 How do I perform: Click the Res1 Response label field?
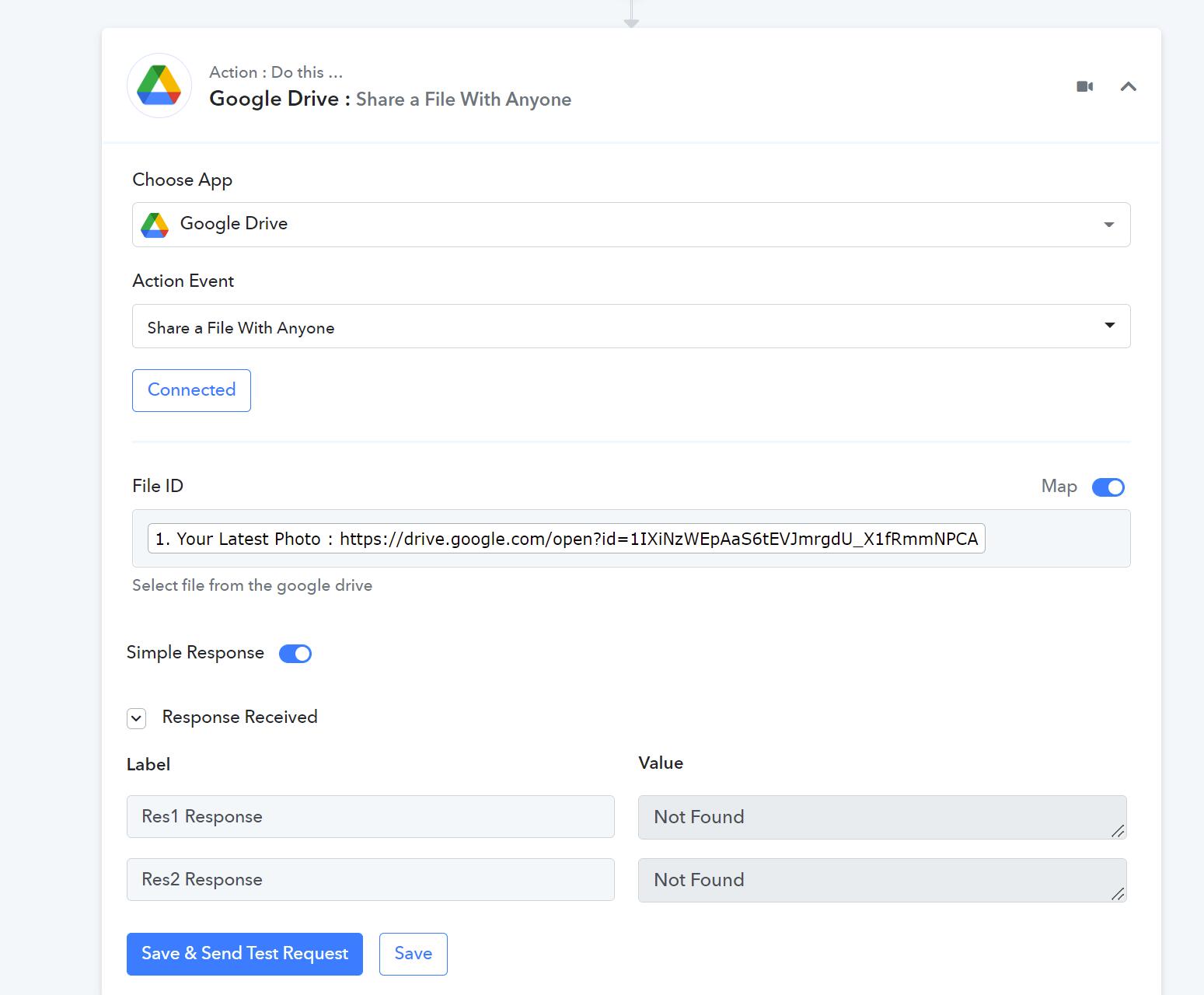[370, 817]
